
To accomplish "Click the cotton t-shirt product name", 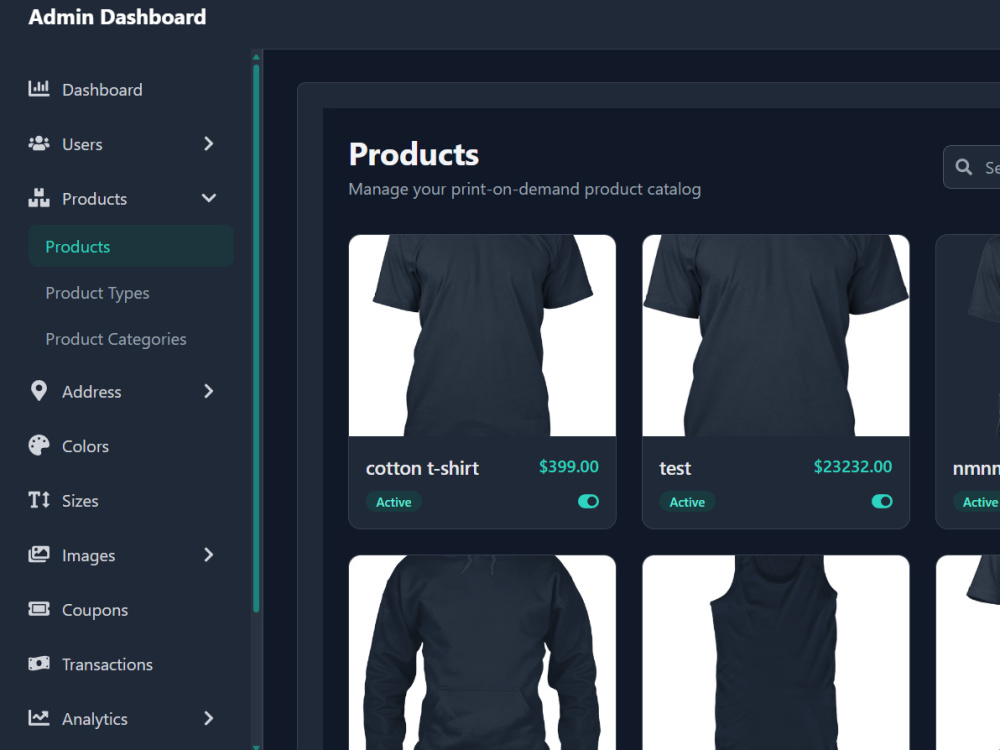I will pos(422,468).
